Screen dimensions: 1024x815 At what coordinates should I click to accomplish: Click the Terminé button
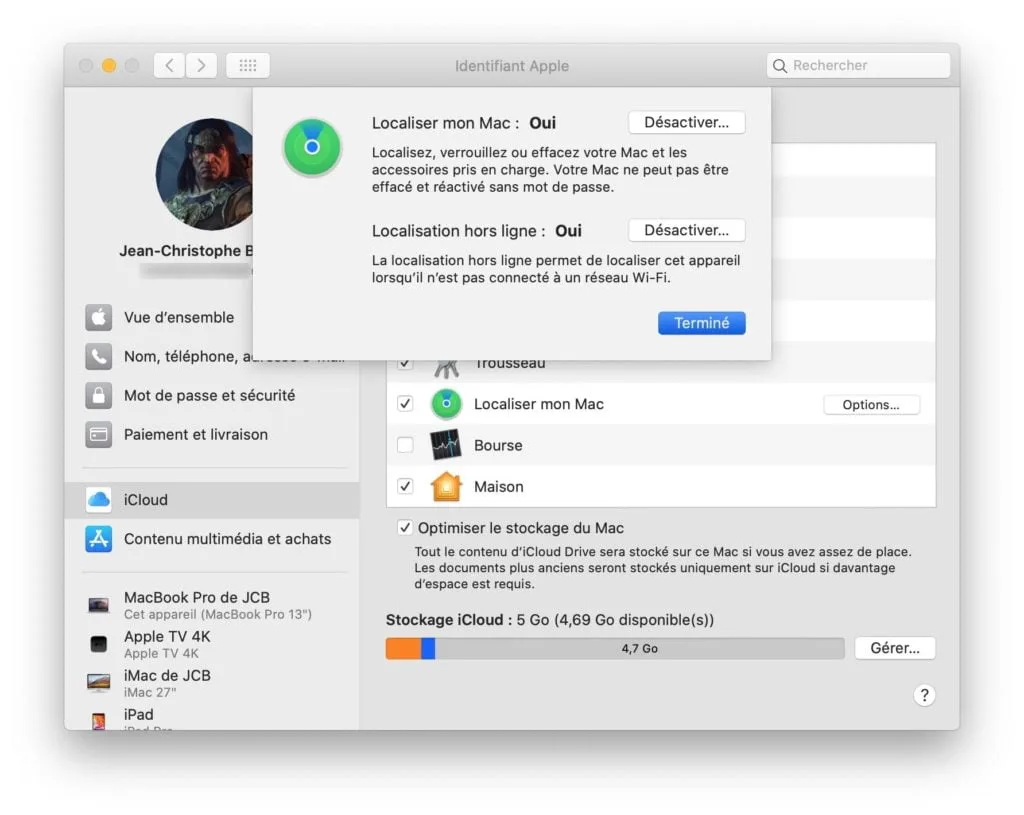click(701, 322)
